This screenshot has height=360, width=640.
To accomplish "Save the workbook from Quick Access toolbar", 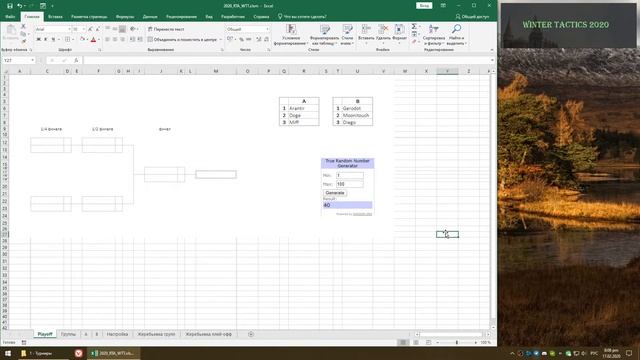I will tap(10, 6).
